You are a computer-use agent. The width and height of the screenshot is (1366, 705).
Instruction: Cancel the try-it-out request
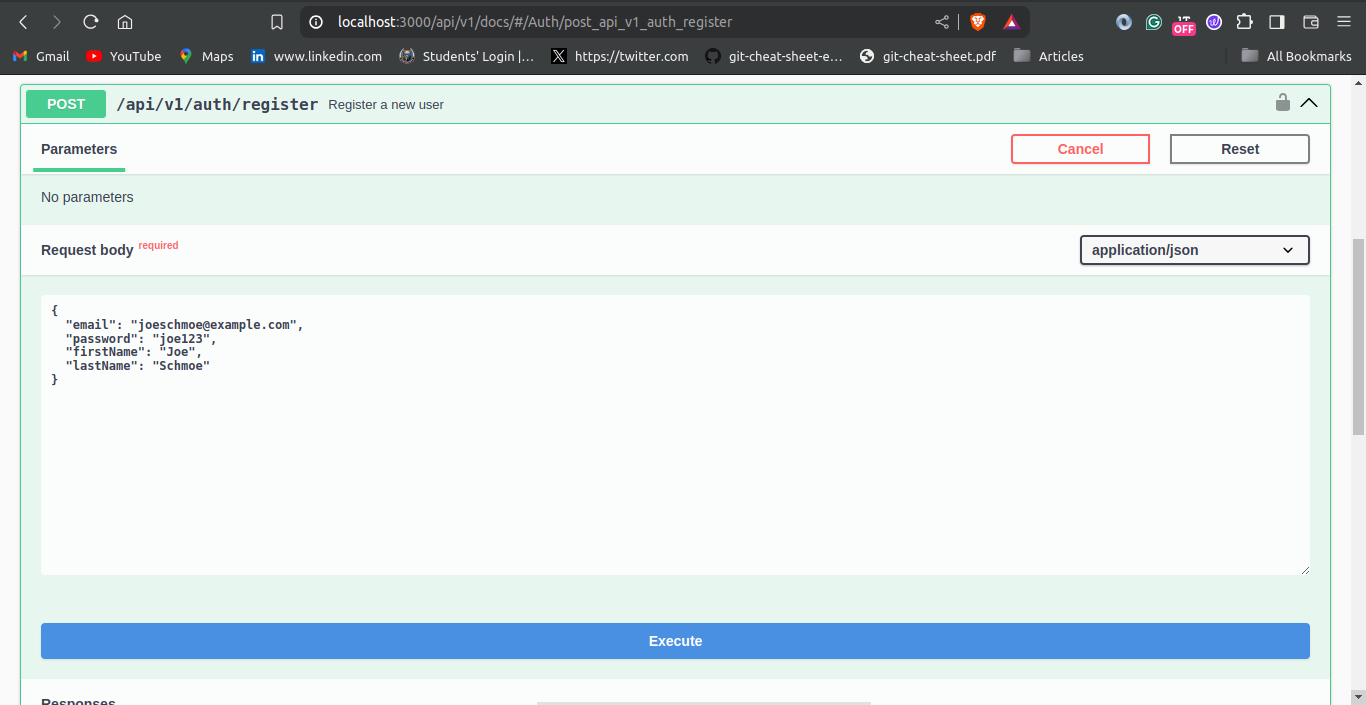click(1080, 149)
